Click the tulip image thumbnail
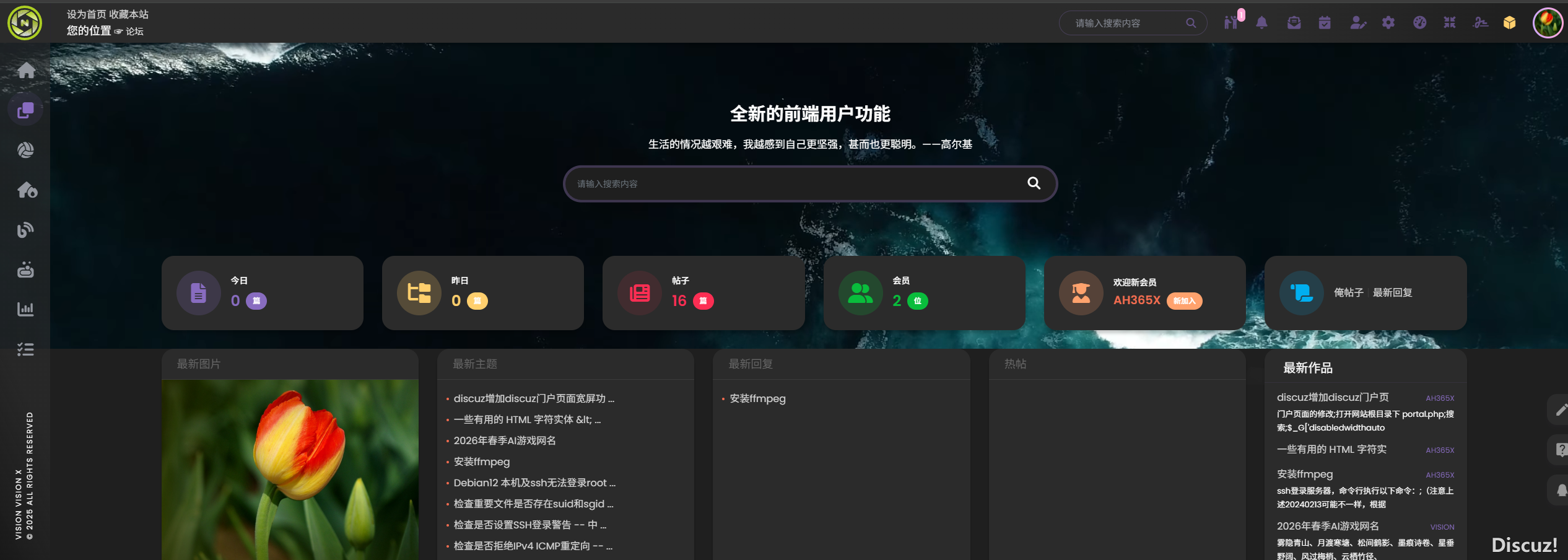 (x=290, y=470)
